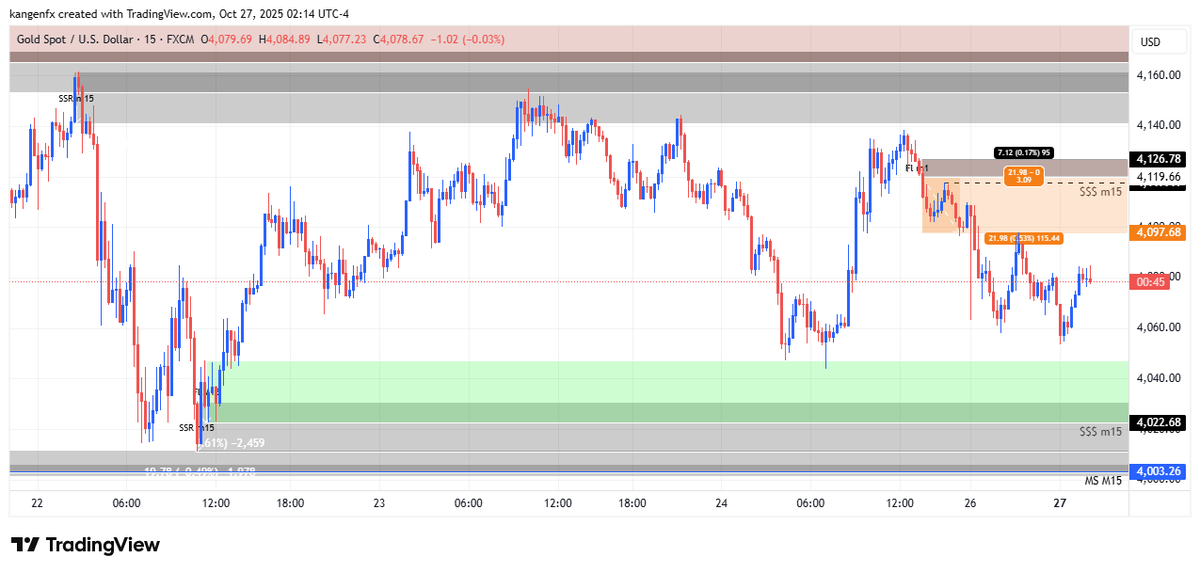This screenshot has height=573, width=1200.
Task: Click the 4,160.00 price axis tick
Action: (x=1160, y=75)
